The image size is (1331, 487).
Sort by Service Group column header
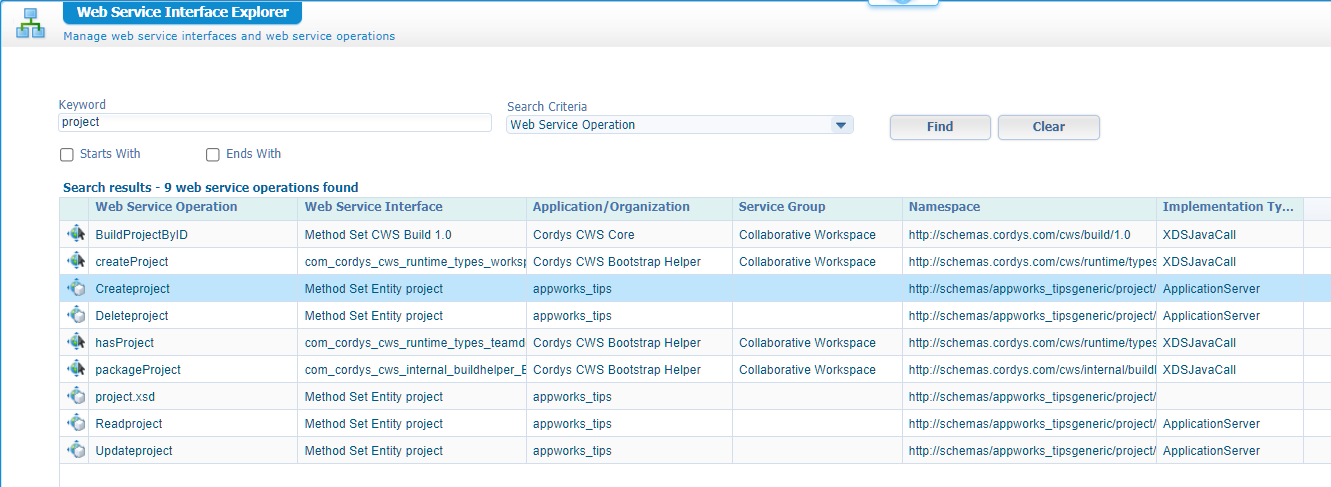(782, 207)
